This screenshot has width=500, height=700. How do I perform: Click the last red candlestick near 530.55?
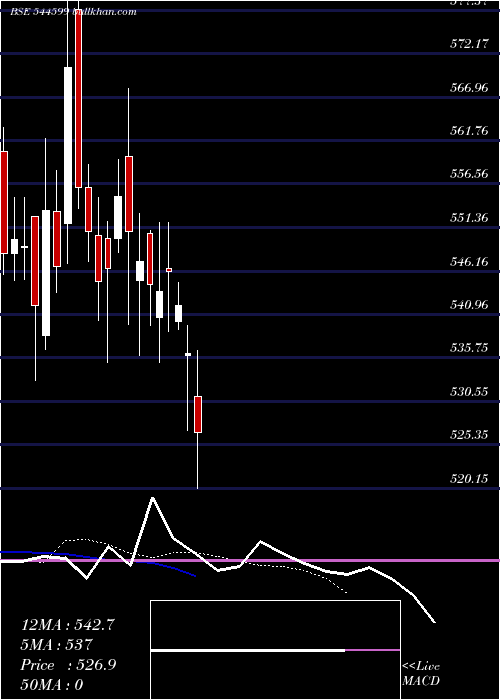tap(198, 414)
